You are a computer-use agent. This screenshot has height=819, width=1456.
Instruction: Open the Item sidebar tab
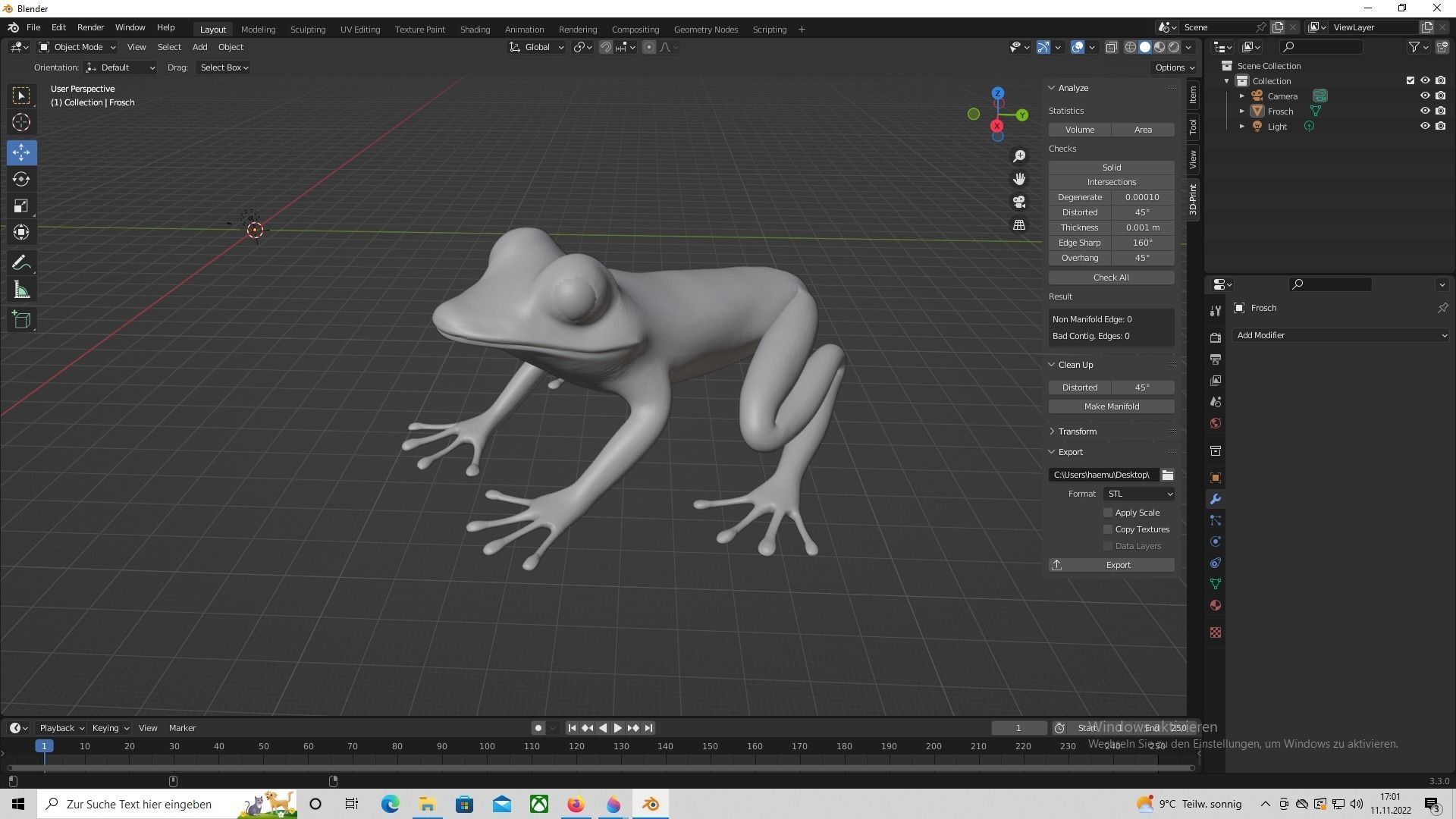[x=1193, y=95]
